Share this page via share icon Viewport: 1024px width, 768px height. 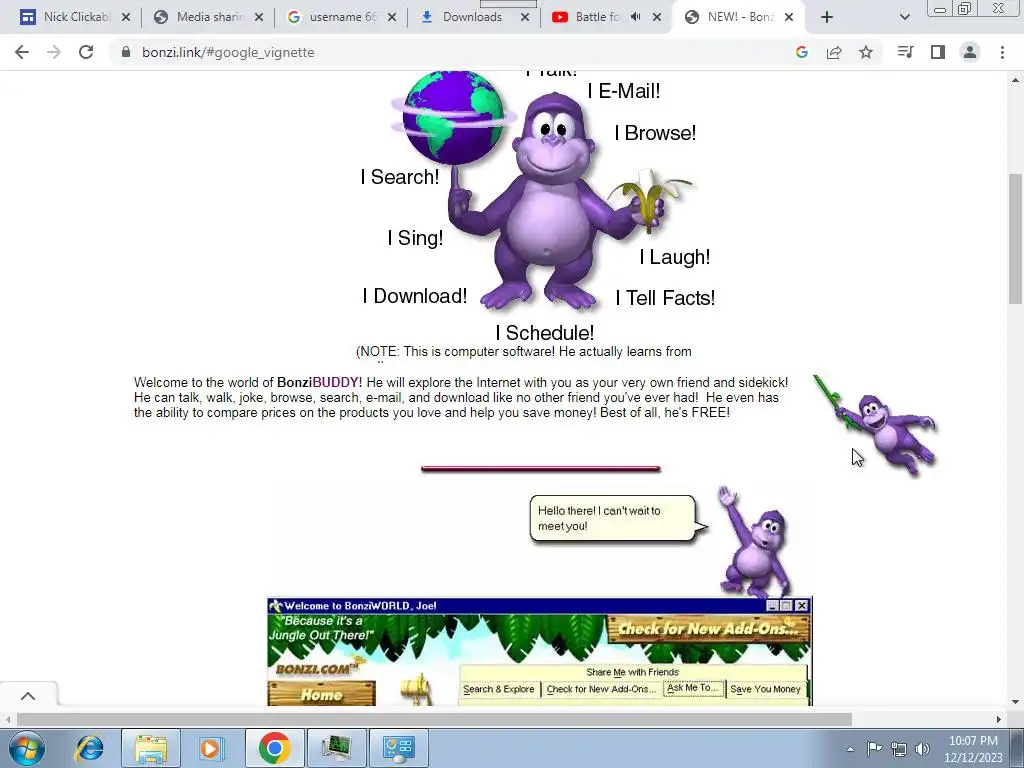[834, 52]
